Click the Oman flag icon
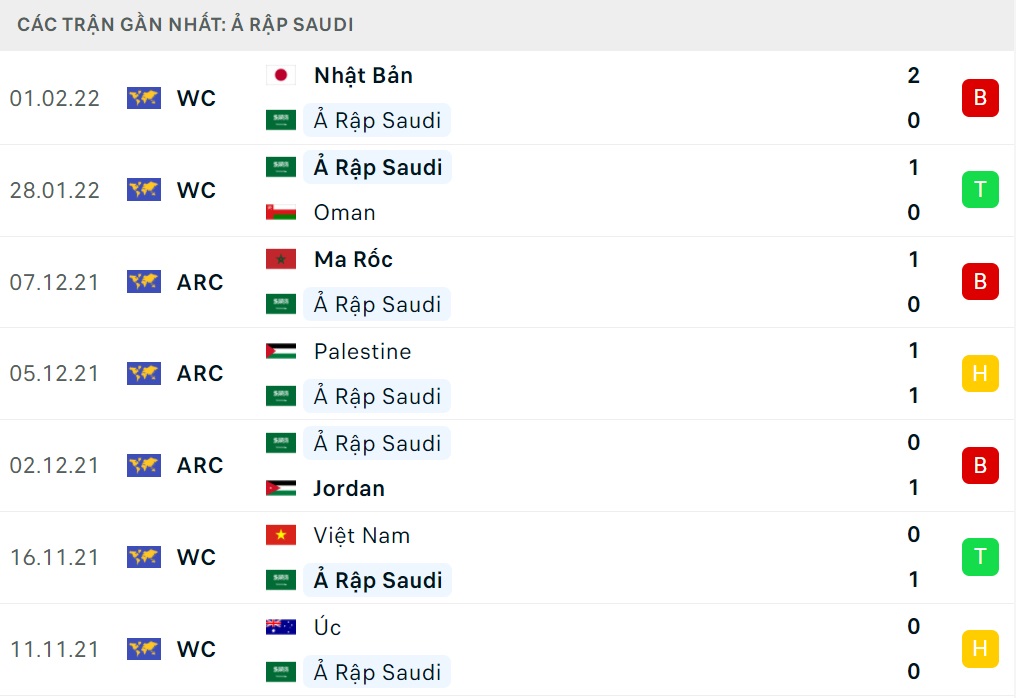This screenshot has height=698, width=1016. coord(281,212)
